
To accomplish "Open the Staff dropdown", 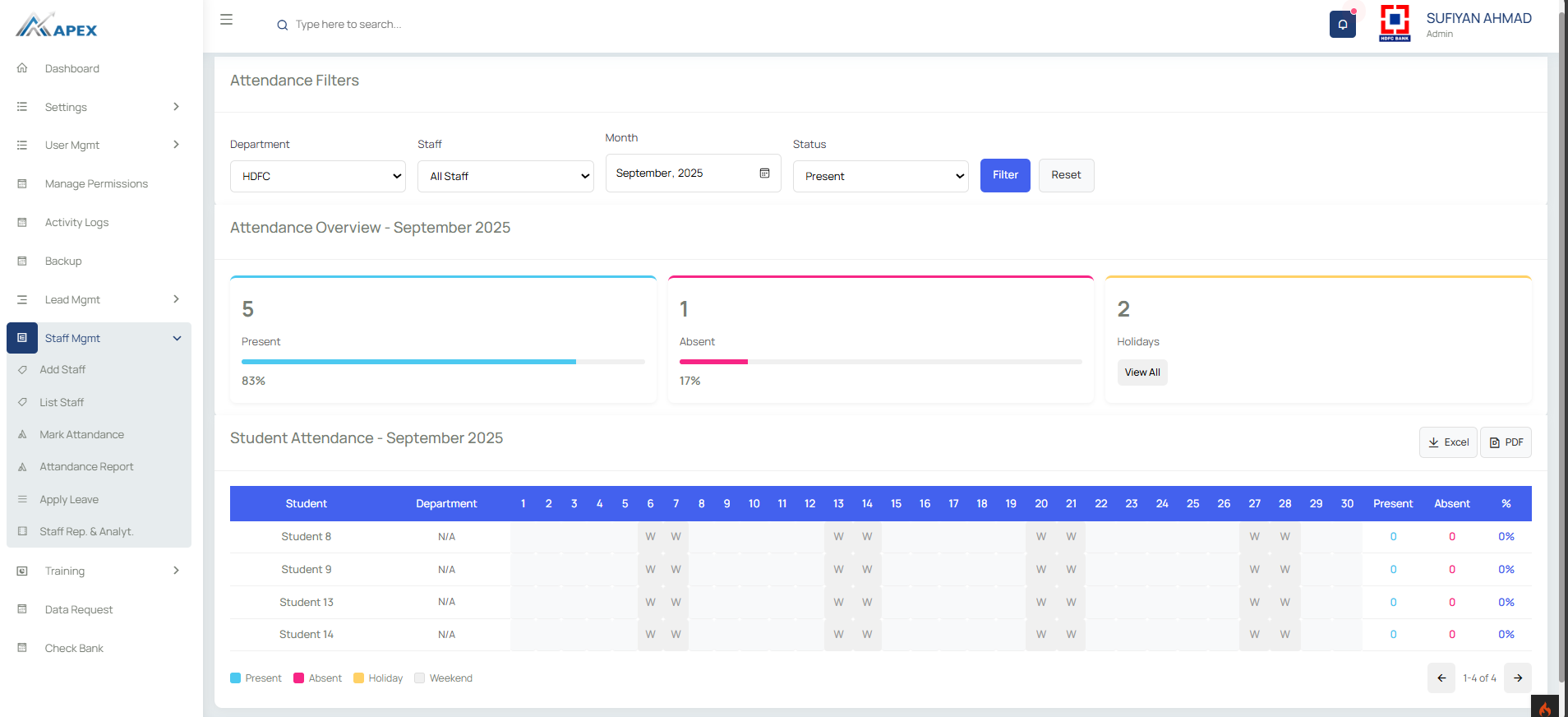I will pyautogui.click(x=505, y=176).
